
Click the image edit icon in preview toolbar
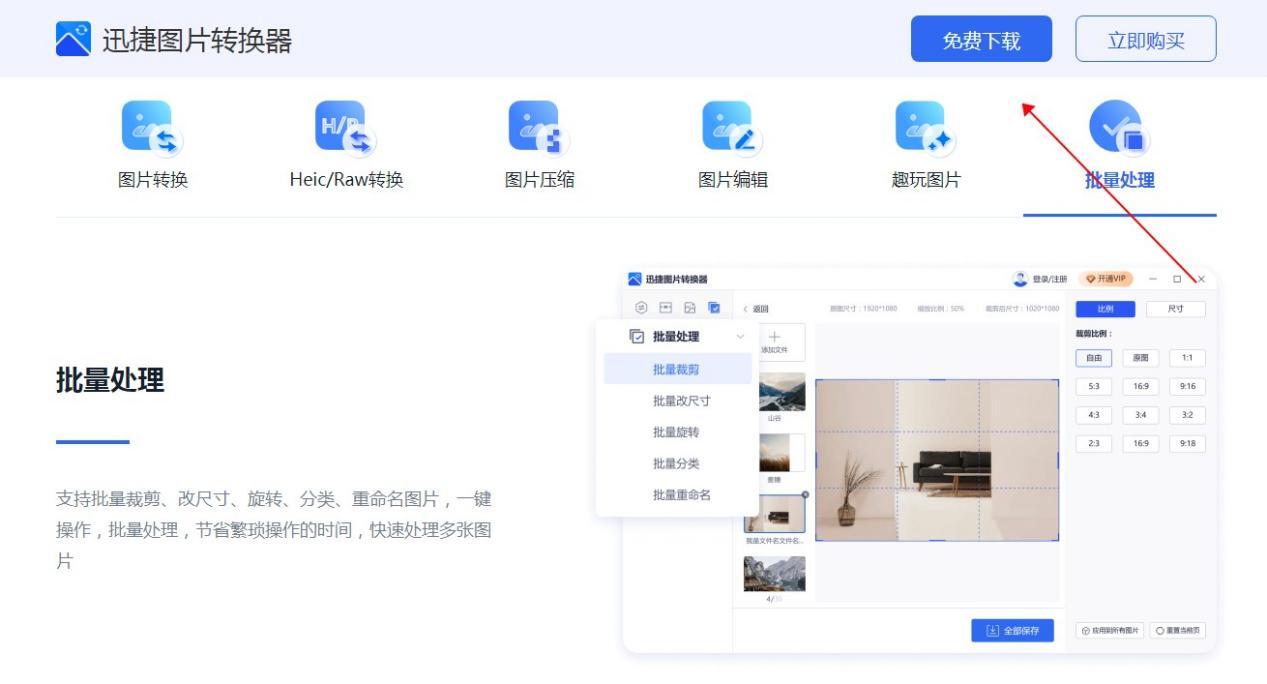tap(690, 308)
